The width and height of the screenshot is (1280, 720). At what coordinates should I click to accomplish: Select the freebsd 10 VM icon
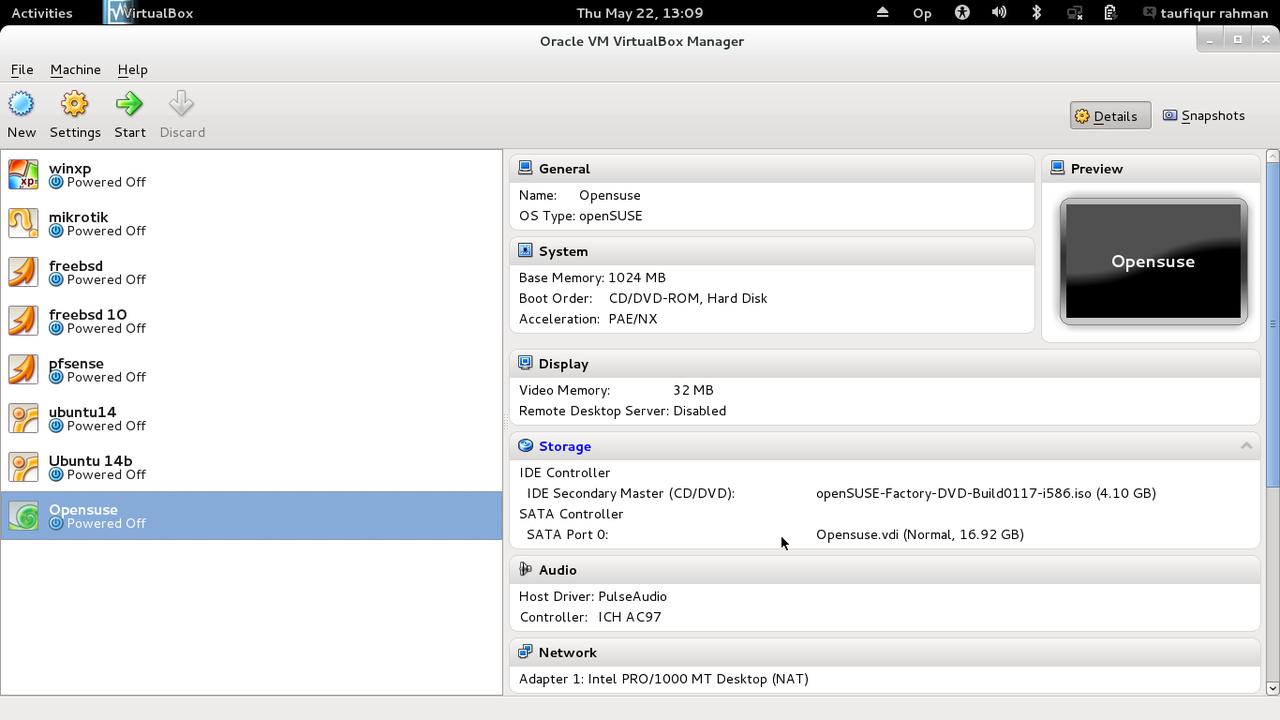point(23,320)
